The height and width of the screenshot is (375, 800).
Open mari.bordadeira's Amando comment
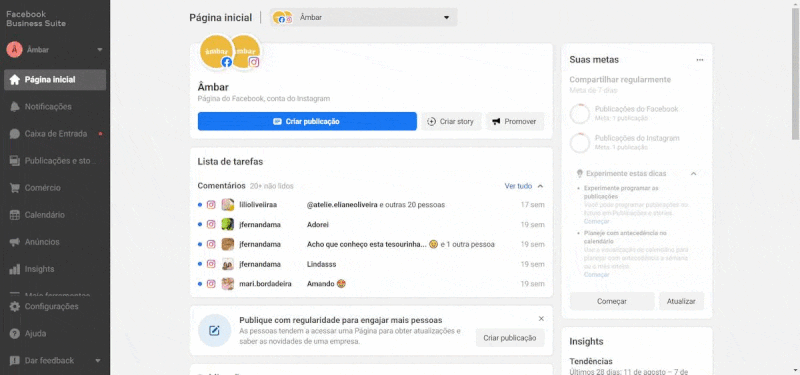tap(371, 284)
